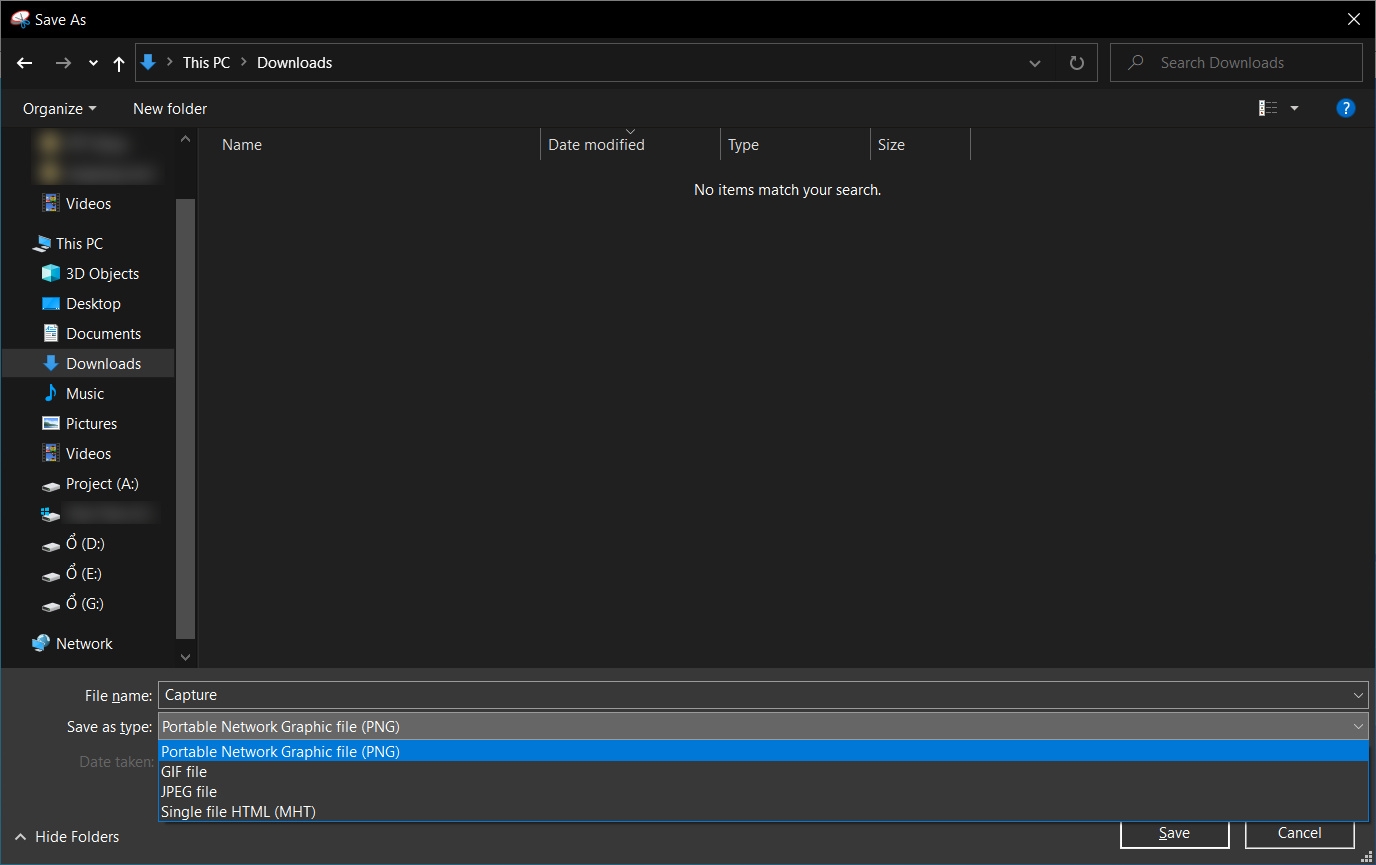Select Pictures in the sidebar
1376x865 pixels.
point(91,423)
